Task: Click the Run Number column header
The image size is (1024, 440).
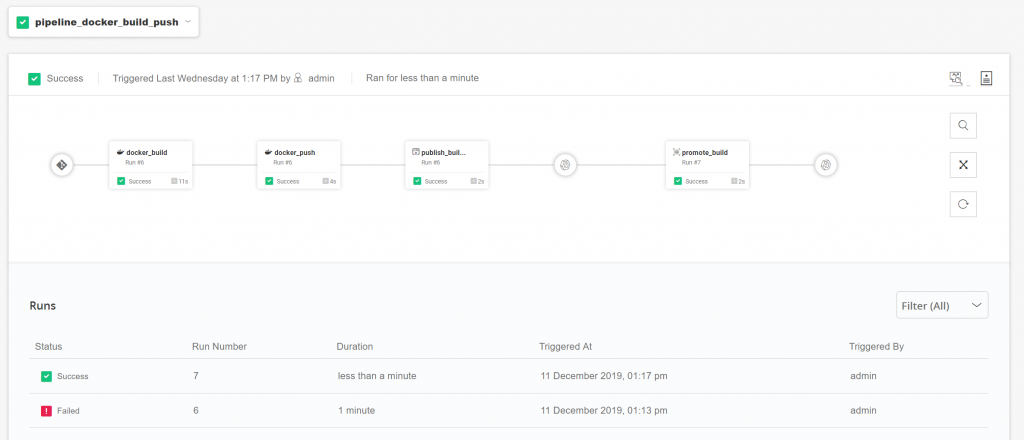Action: [219, 346]
